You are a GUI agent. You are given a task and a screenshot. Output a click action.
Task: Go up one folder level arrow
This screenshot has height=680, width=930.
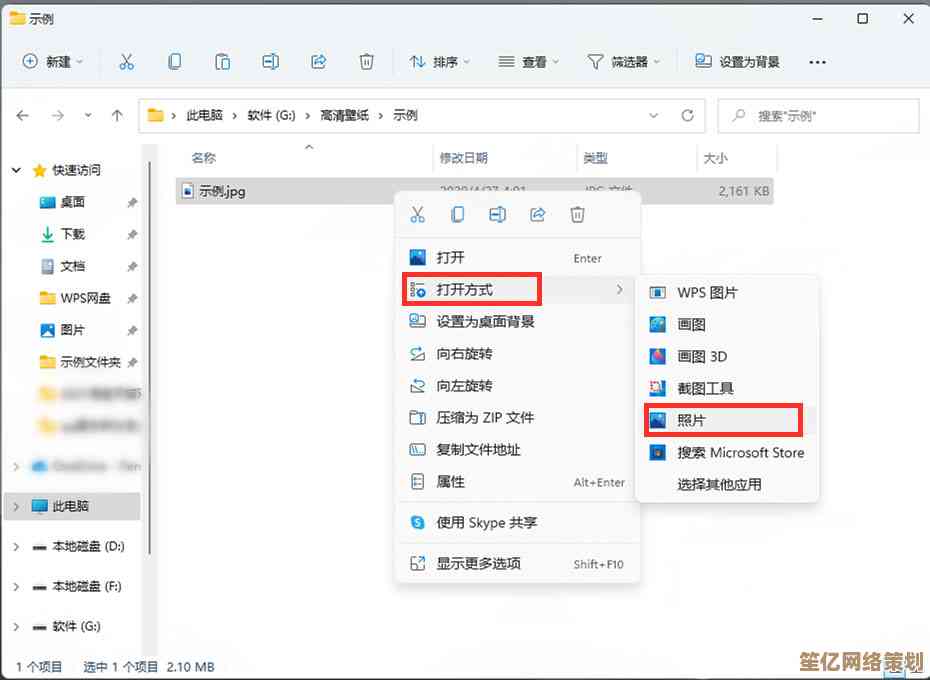click(x=117, y=116)
